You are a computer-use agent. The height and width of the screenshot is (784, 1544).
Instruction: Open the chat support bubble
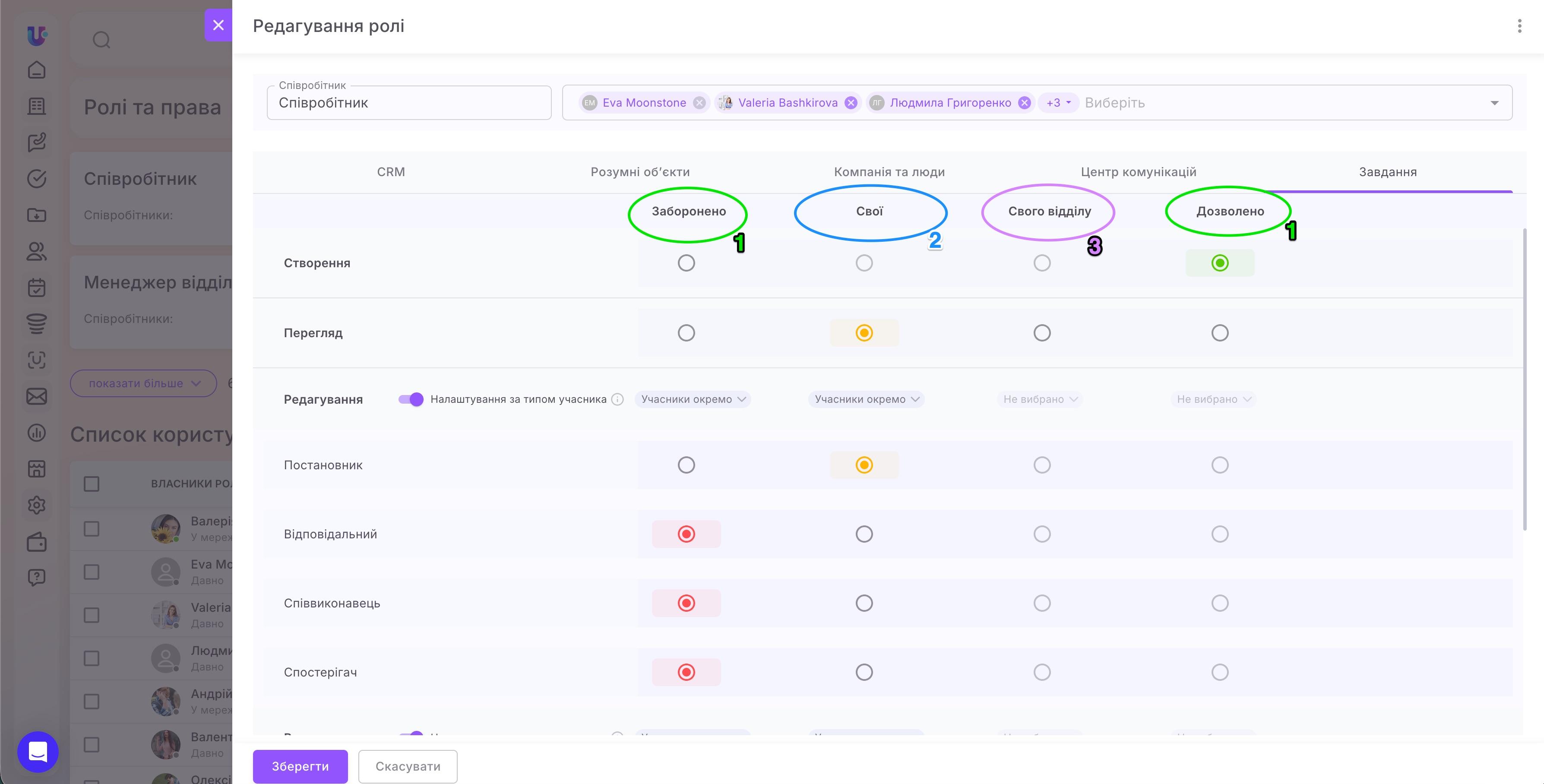38,752
